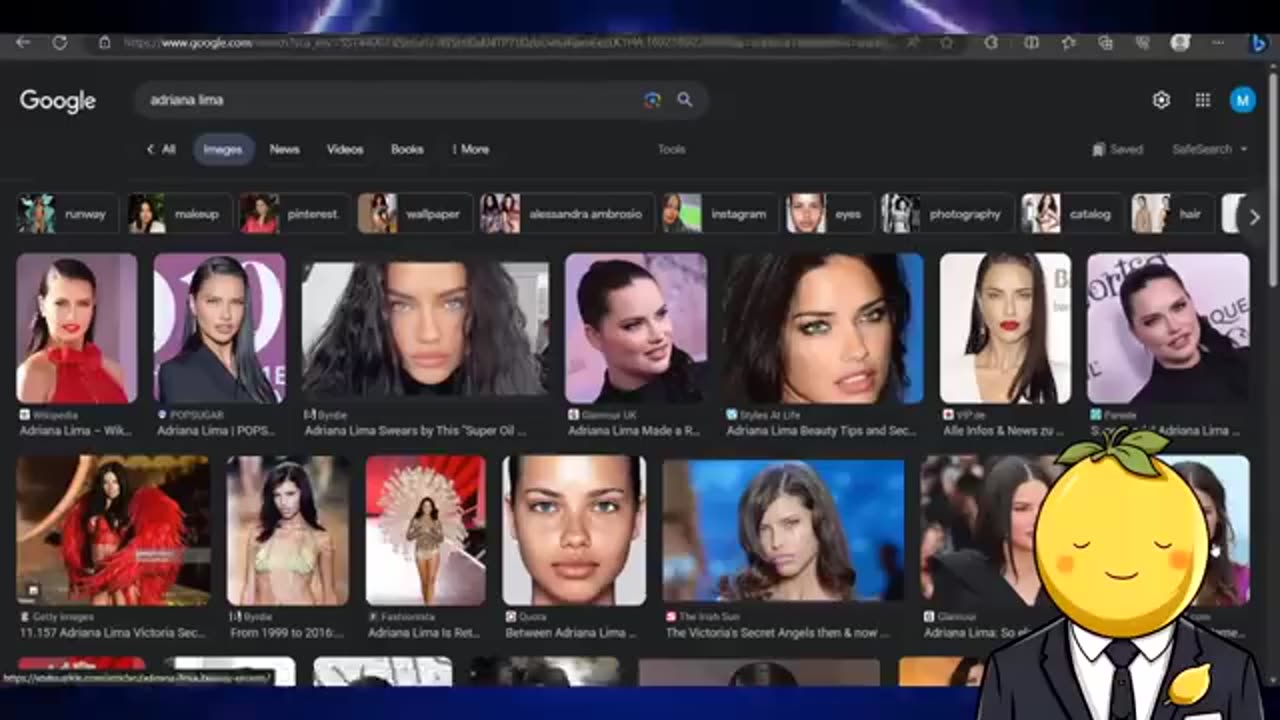The image size is (1280, 720).
Task: Open The Irish Sun image thumbnail
Action: (783, 530)
